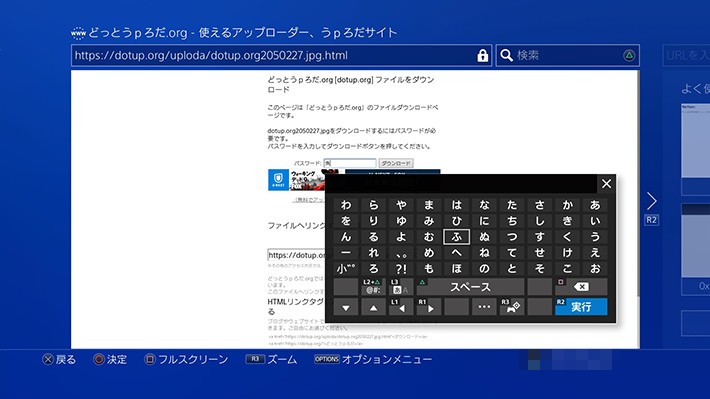Tap the う kana key
The width and height of the screenshot is (710, 399).
[595, 237]
